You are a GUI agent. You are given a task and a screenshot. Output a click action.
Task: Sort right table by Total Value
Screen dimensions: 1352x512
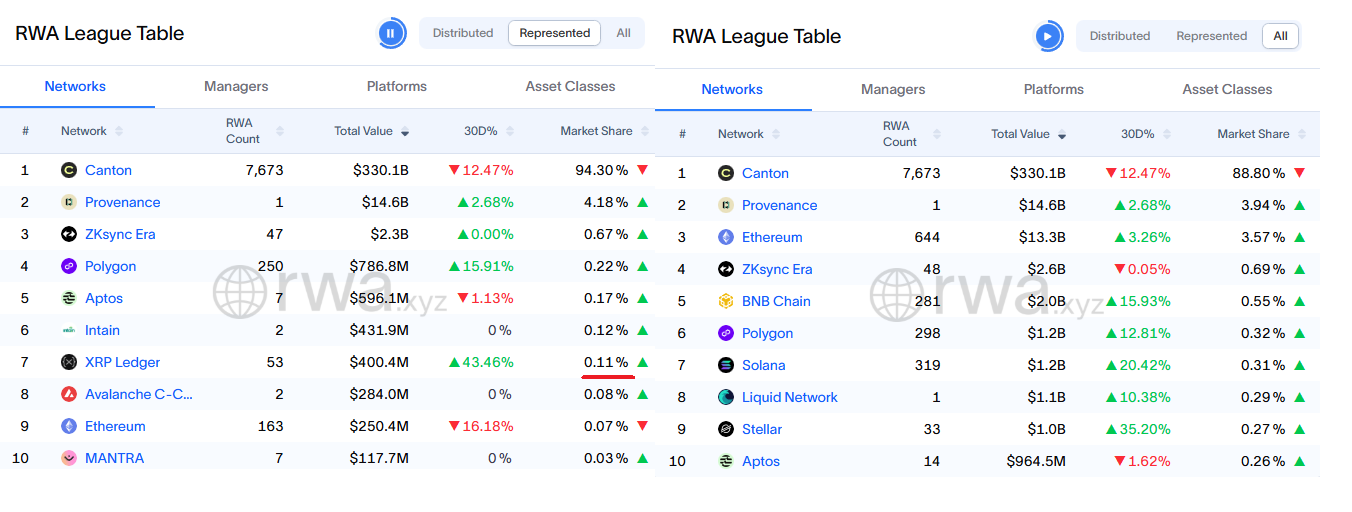pyautogui.click(x=1028, y=134)
